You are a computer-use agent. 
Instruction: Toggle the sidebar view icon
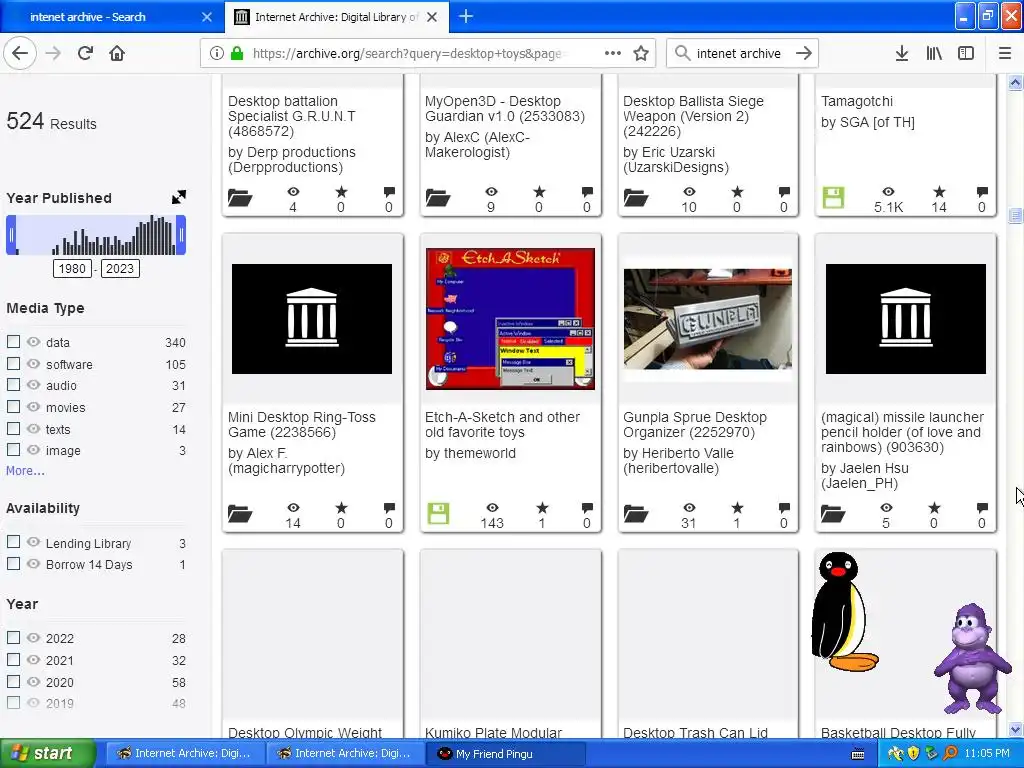click(x=966, y=54)
